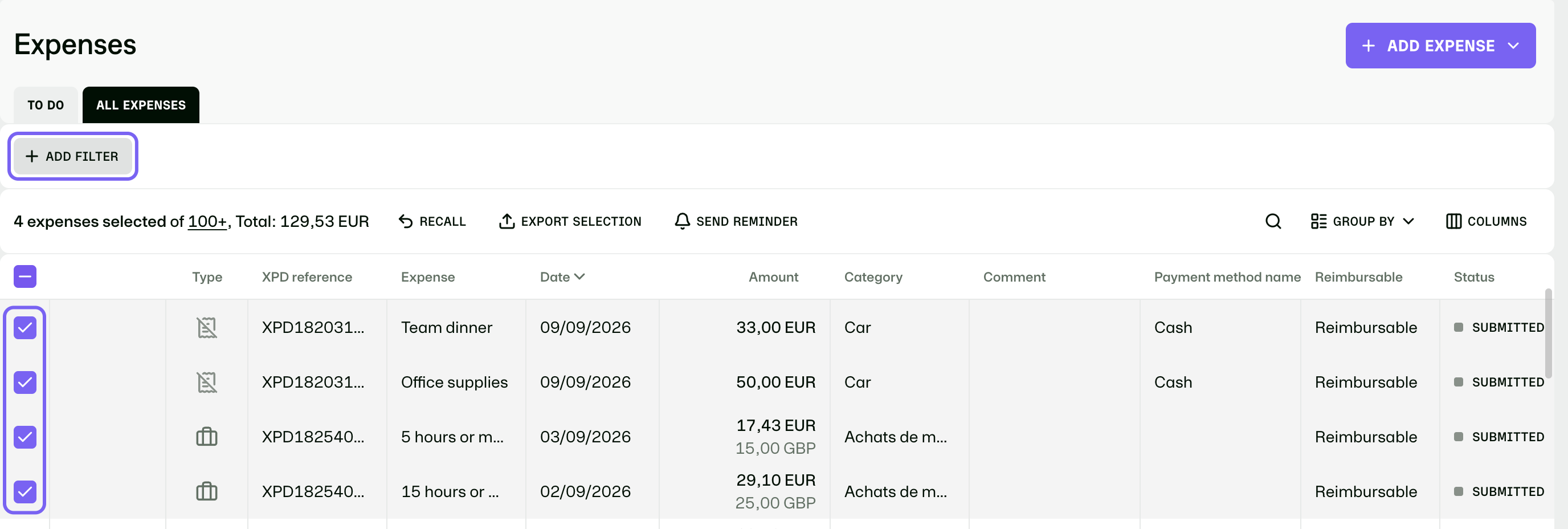Click the Amount column header

click(x=773, y=277)
